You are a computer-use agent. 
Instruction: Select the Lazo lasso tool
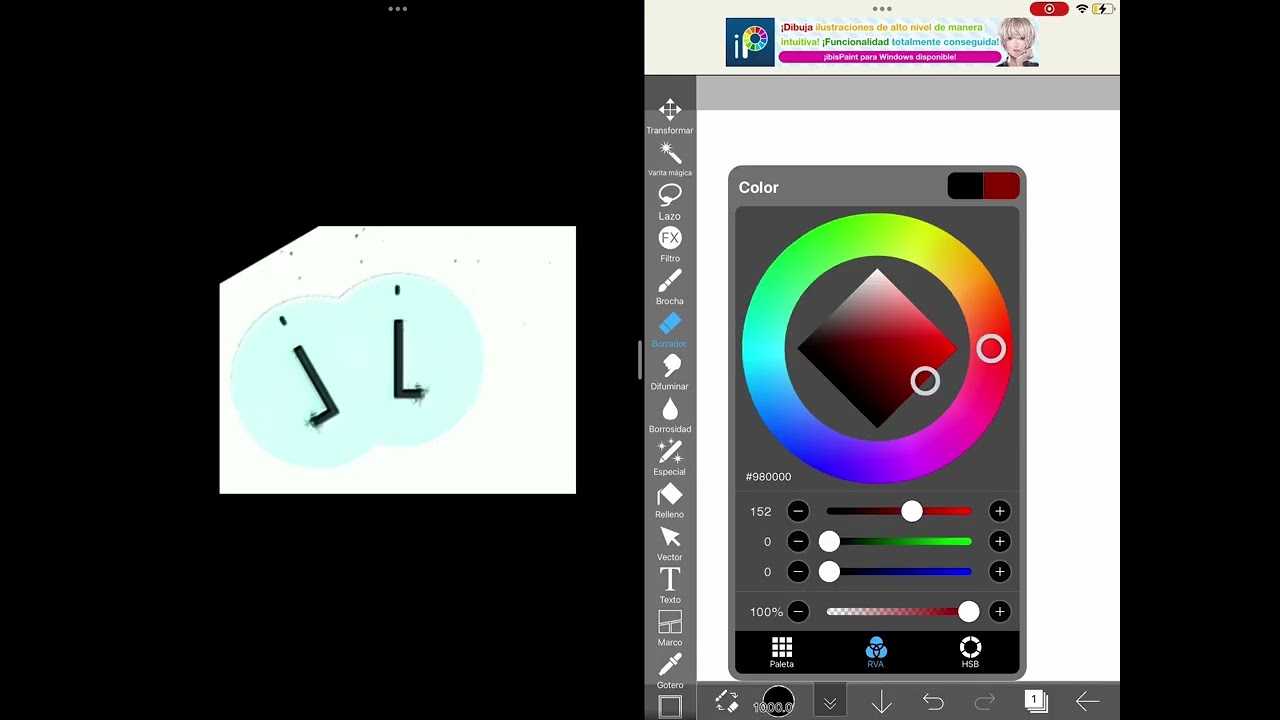click(x=670, y=201)
